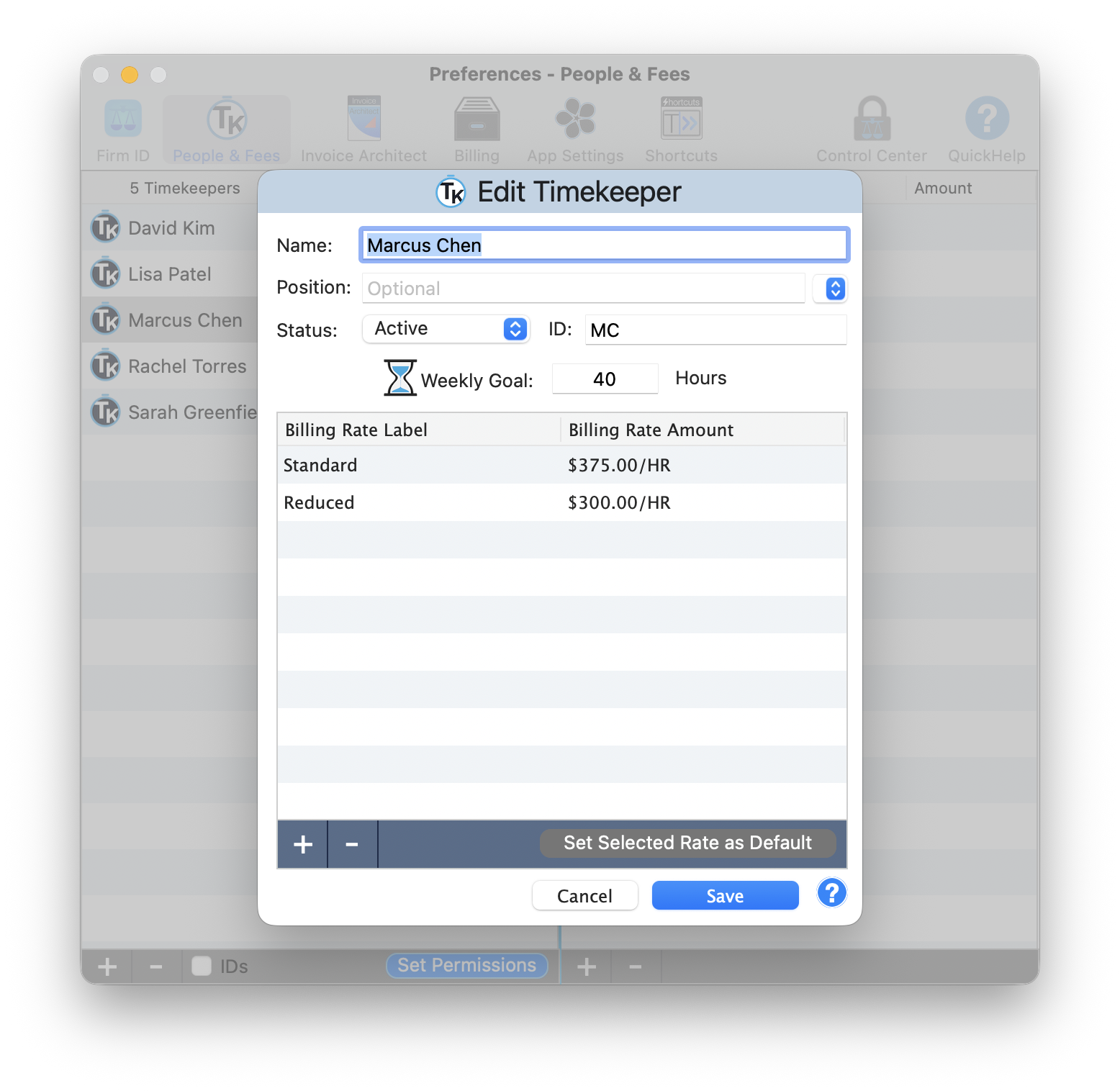1120x1091 pixels.
Task: Open QuickHelp from the toolbar
Action: 986,127
